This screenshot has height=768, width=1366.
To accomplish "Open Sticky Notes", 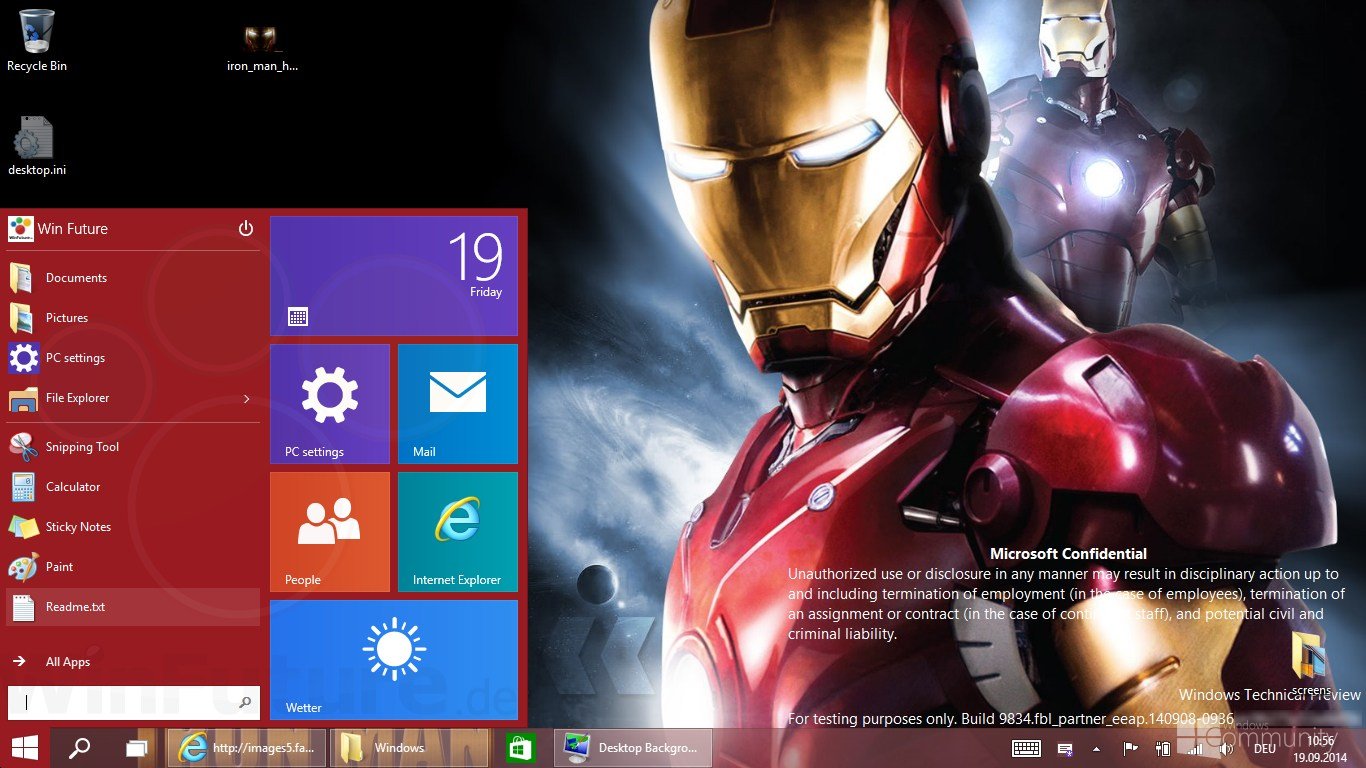I will pyautogui.click(x=133, y=527).
